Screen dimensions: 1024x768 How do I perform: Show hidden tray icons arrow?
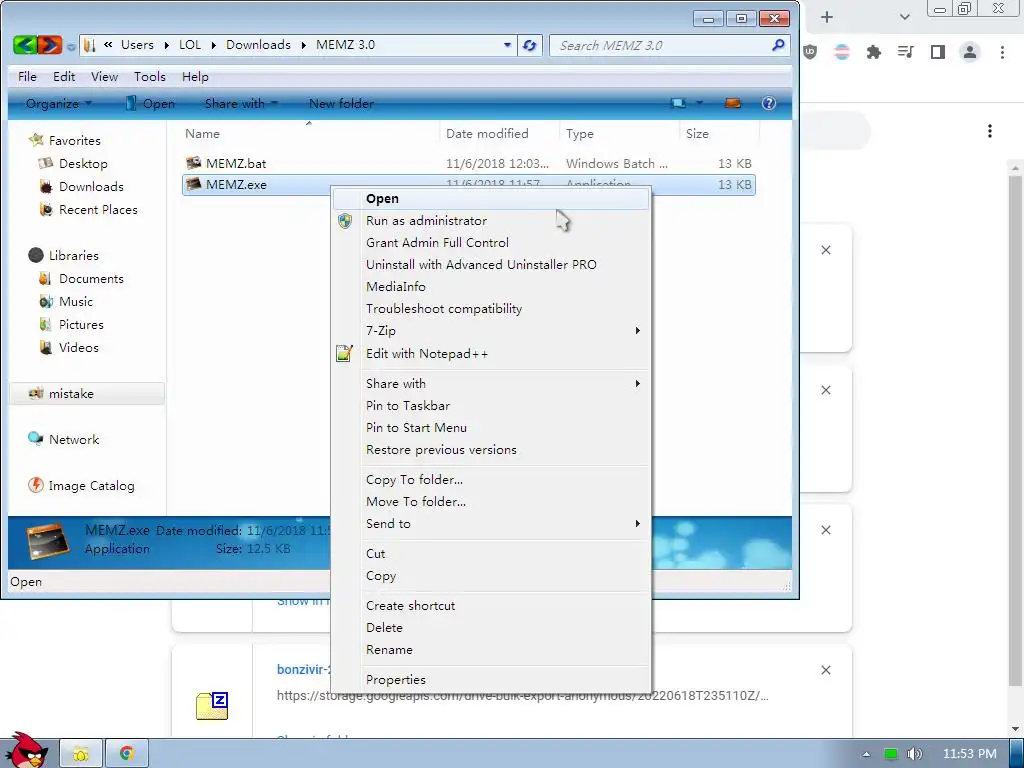click(866, 754)
